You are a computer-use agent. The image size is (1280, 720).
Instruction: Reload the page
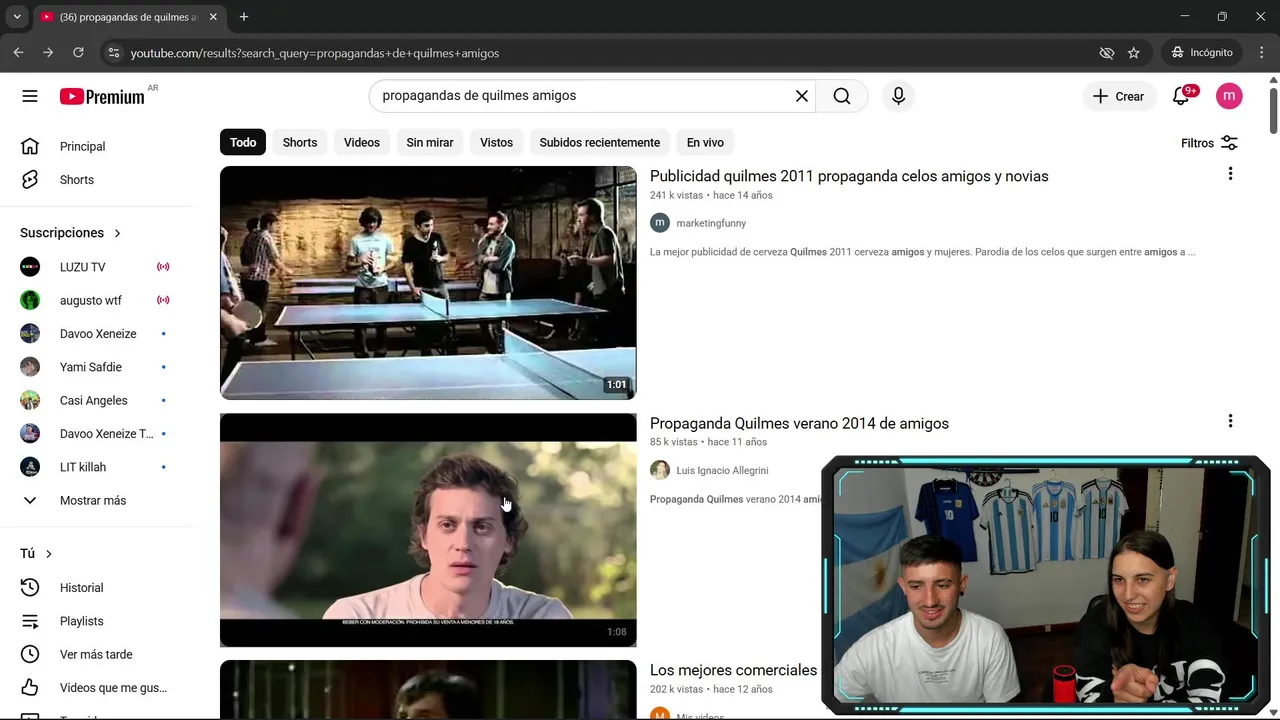pos(78,53)
